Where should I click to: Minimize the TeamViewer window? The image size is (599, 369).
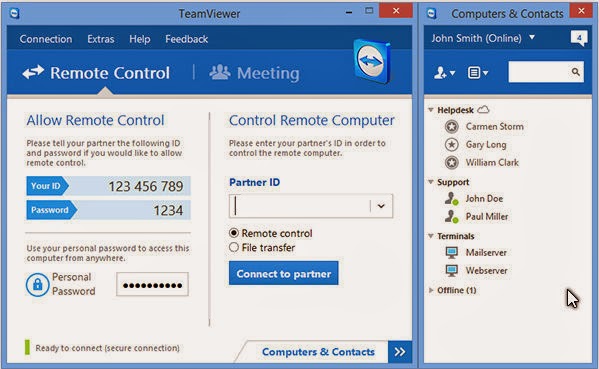click(x=349, y=13)
